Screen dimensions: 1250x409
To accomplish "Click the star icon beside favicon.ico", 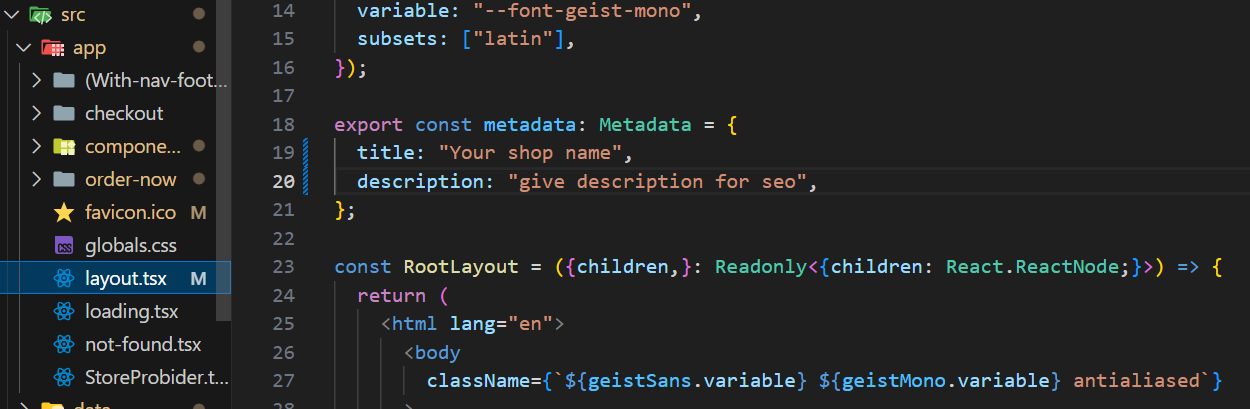I will pos(64,213).
